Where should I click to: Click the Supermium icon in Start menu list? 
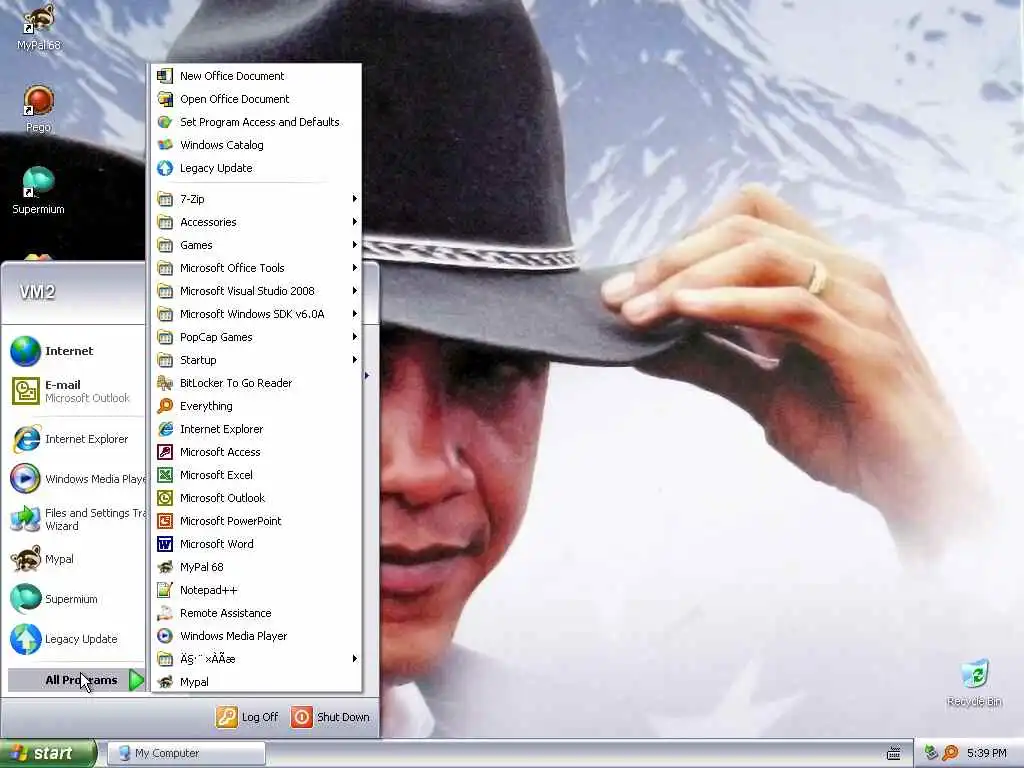pyautogui.click(x=25, y=599)
